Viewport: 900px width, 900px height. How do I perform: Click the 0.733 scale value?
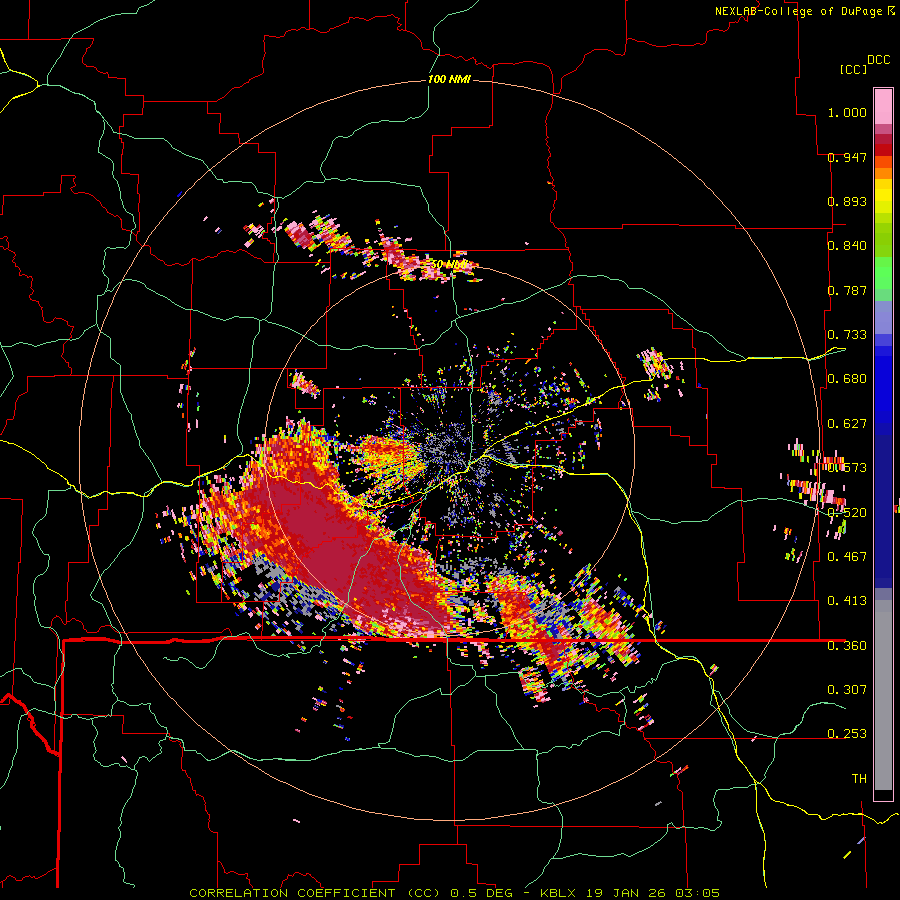847,335
